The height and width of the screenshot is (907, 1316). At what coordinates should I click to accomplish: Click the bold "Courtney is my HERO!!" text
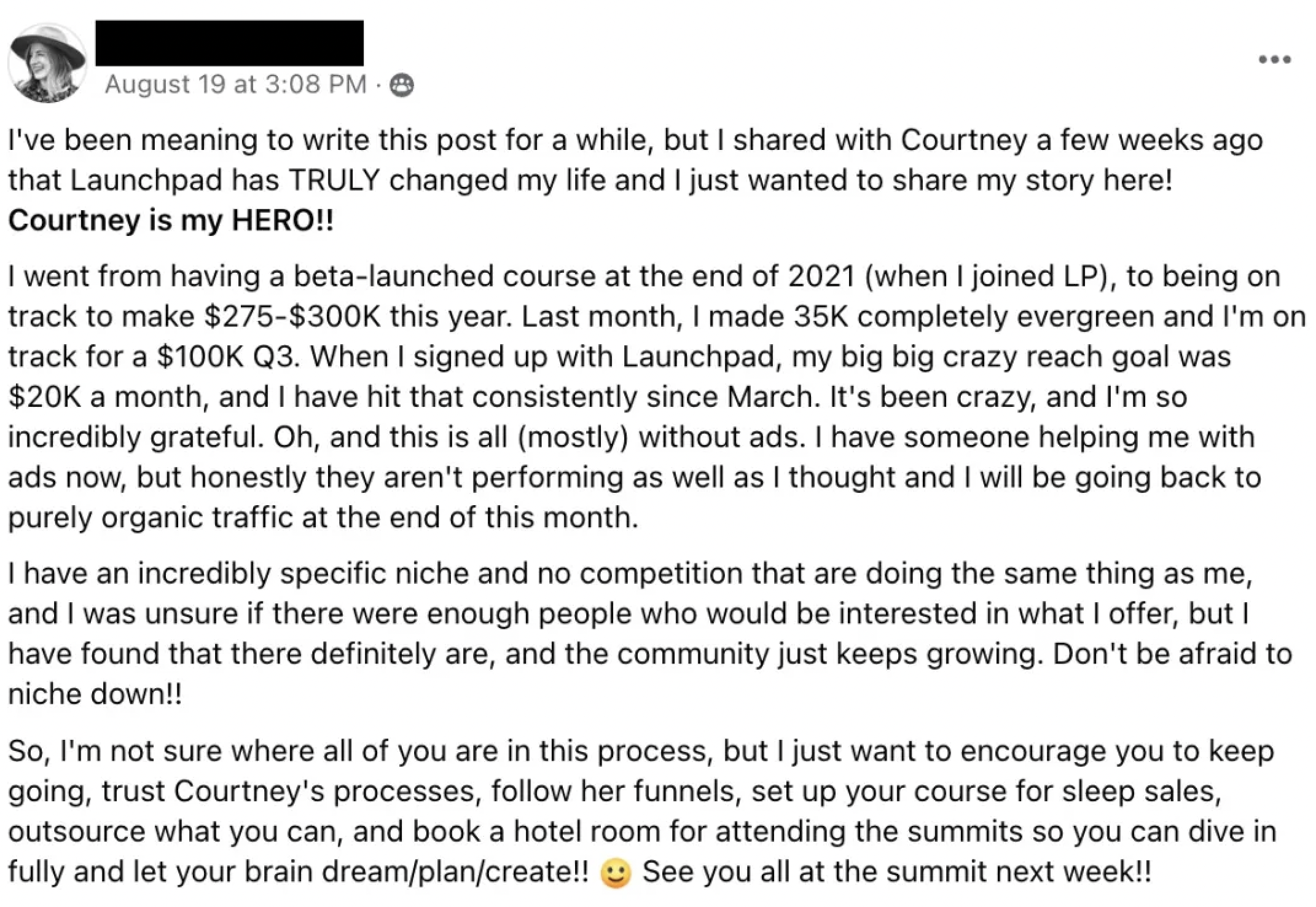point(171,220)
